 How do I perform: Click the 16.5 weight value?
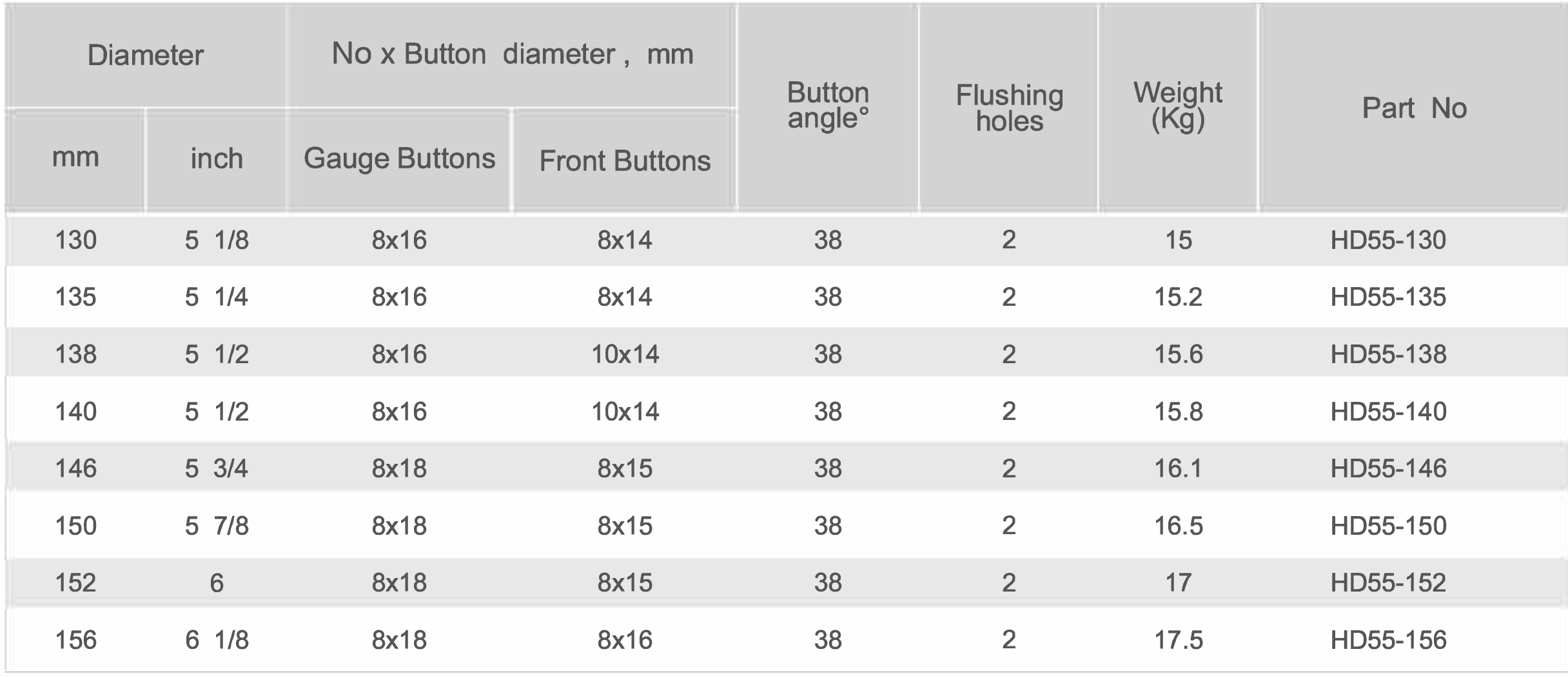1178,526
